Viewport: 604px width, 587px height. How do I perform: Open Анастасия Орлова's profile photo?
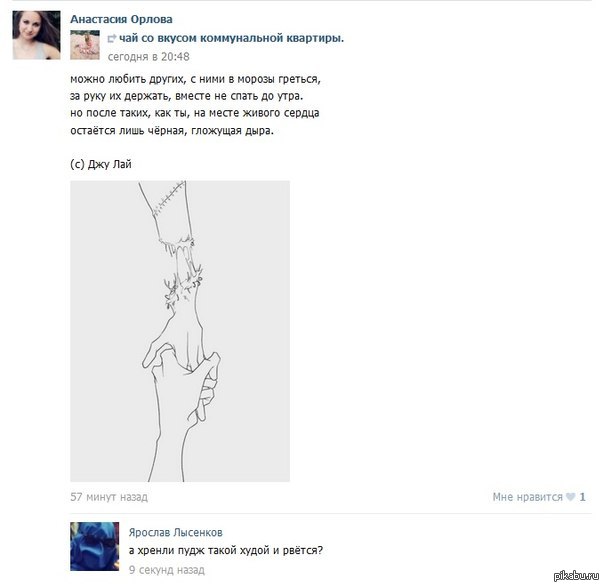36,35
